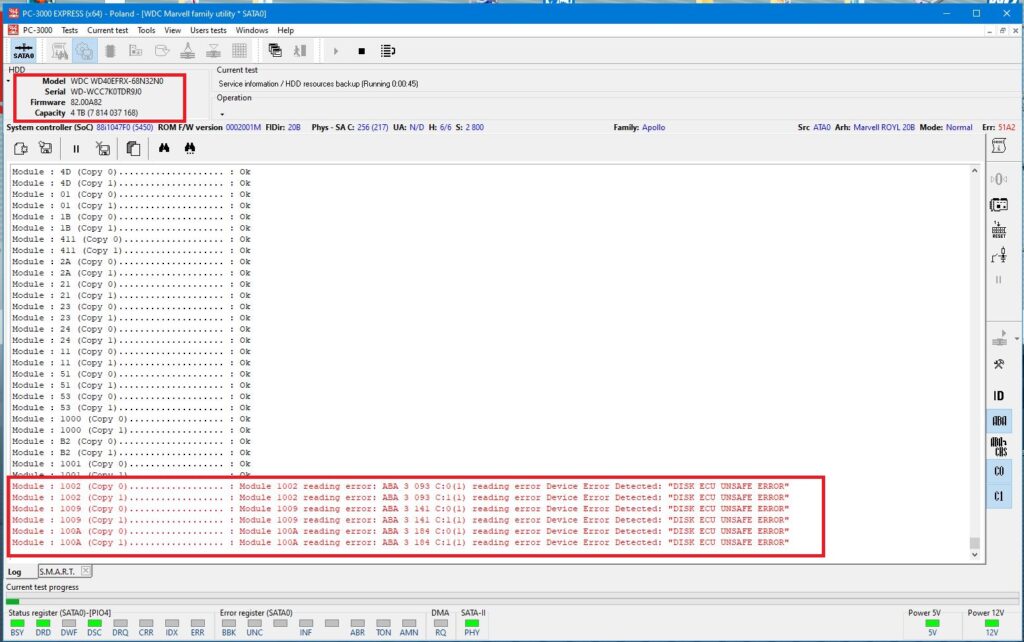Click the Err value 51A2
The height and width of the screenshot is (642, 1024).
[1006, 127]
